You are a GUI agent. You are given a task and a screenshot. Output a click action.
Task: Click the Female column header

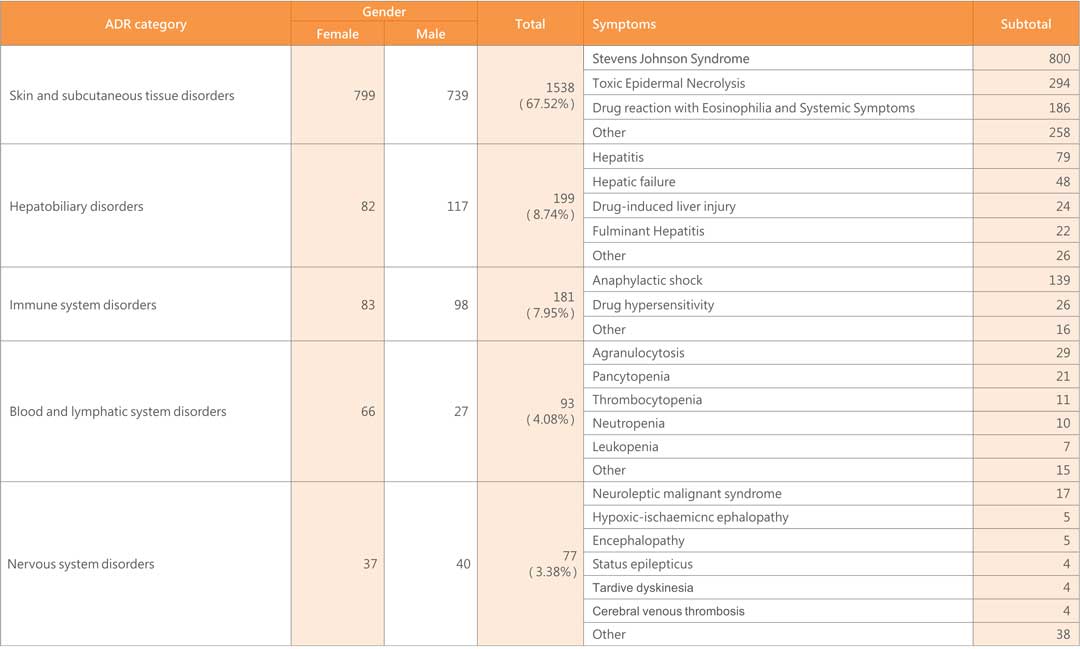(x=336, y=33)
